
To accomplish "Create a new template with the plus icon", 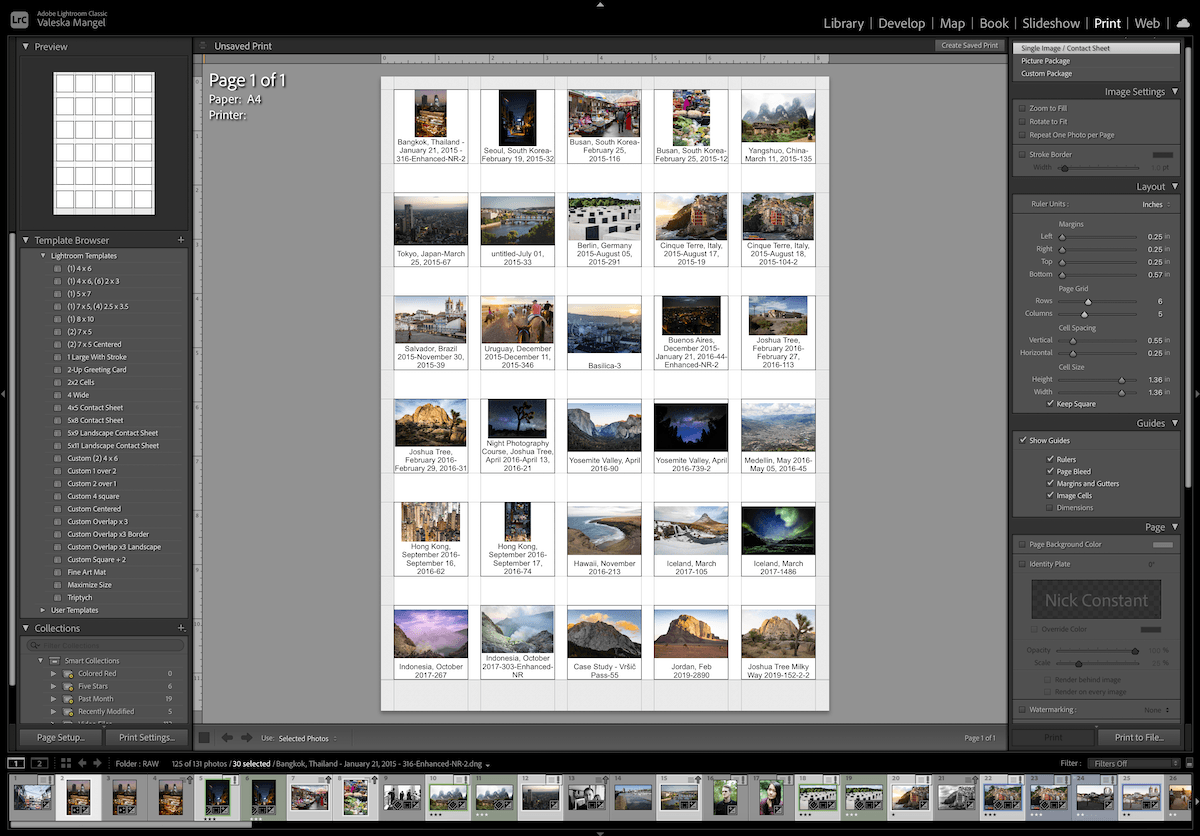I will 179,239.
